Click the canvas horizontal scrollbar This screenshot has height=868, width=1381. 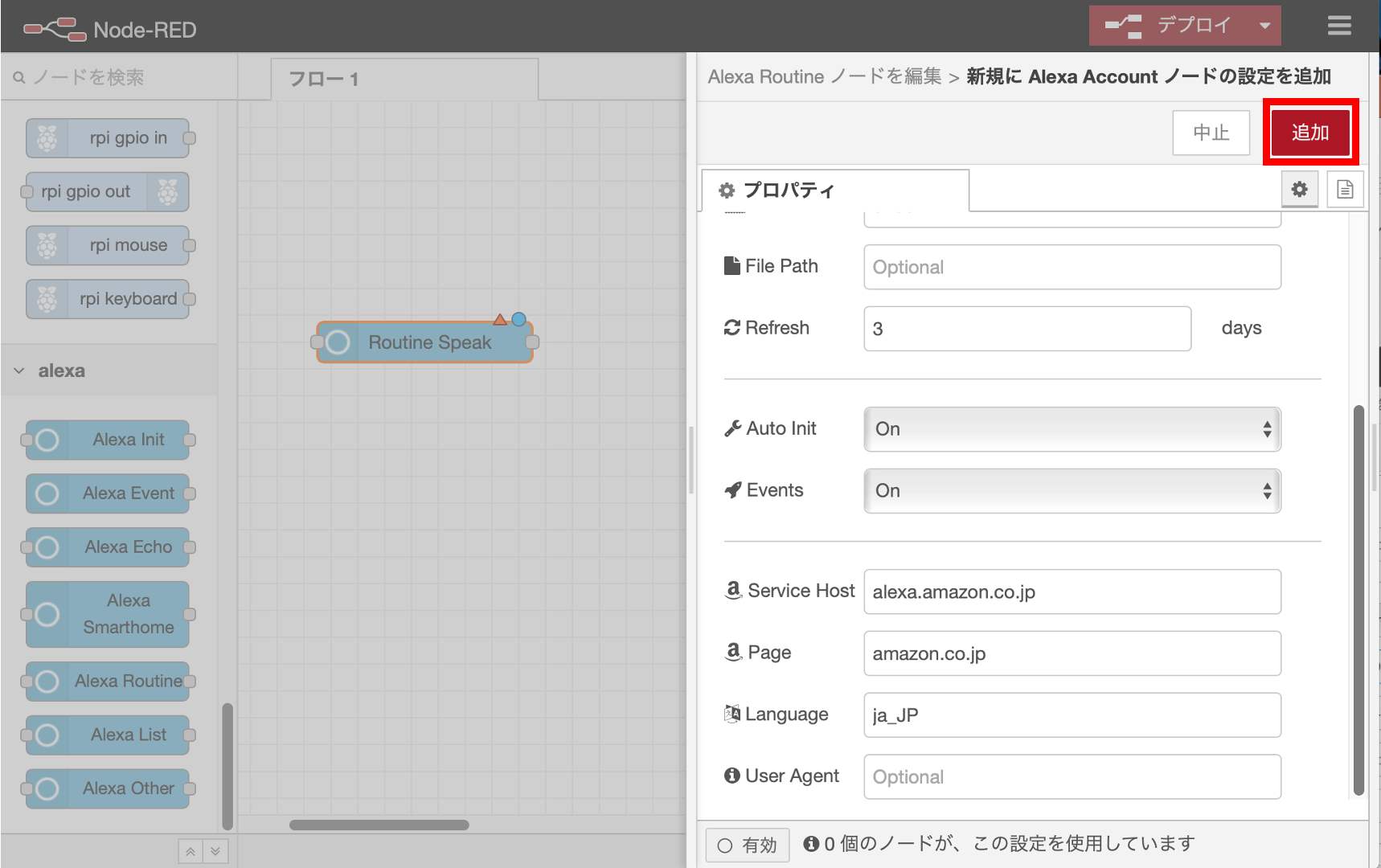[379, 825]
